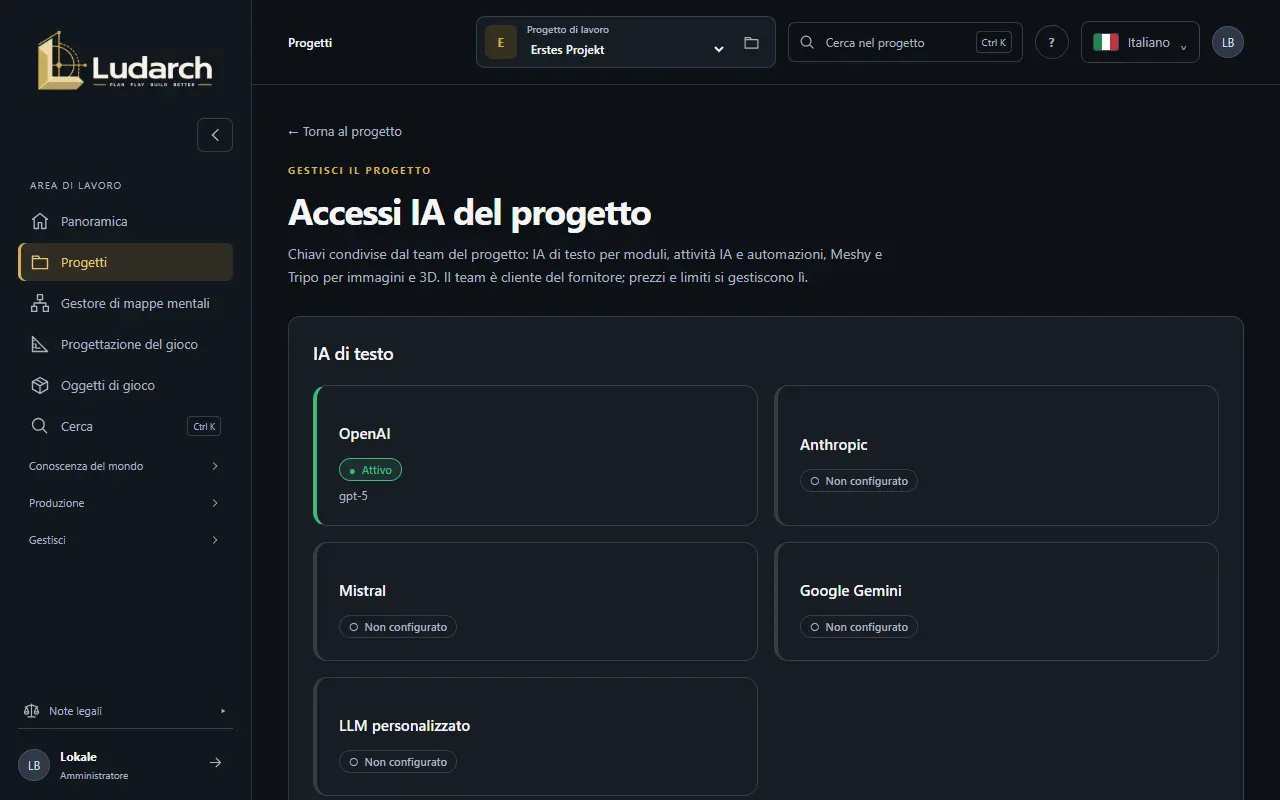
Task: Click the Italian flag icon
Action: [x=1106, y=42]
